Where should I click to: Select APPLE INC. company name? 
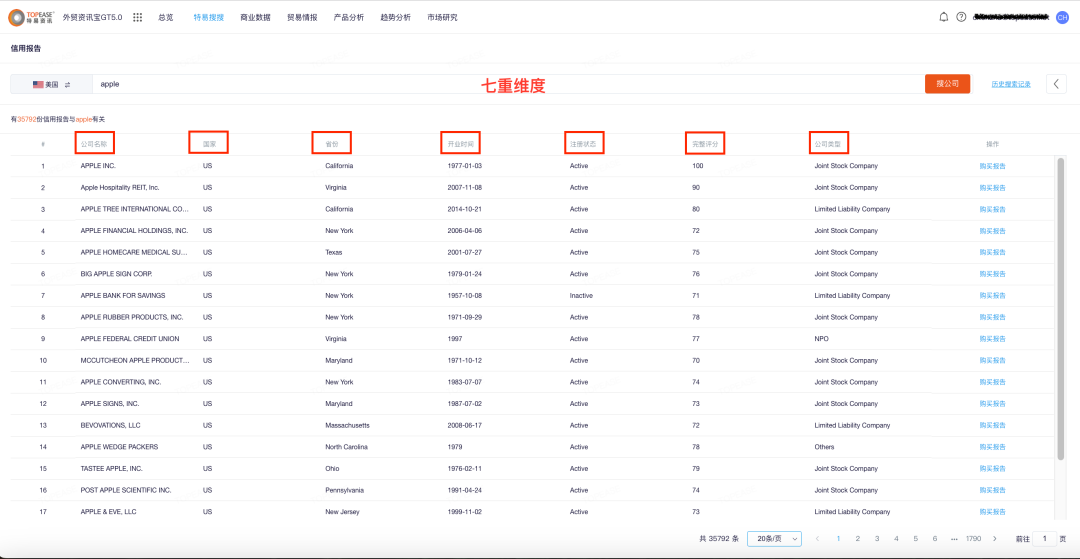98,166
